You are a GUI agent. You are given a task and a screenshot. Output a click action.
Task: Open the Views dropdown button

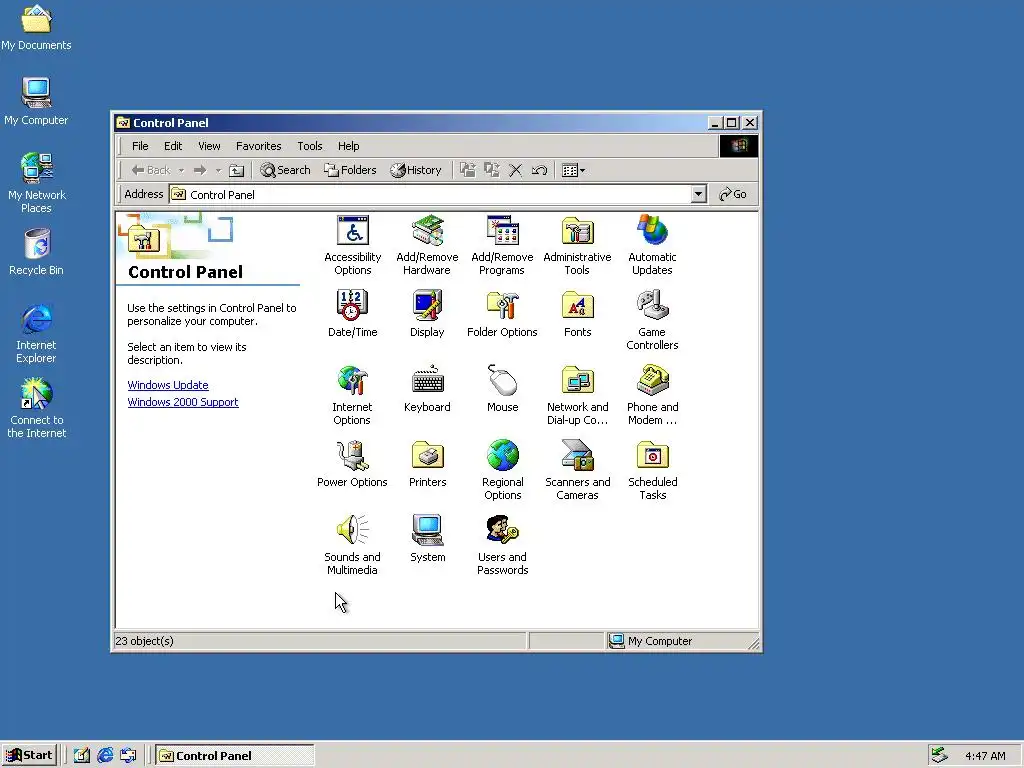point(573,170)
